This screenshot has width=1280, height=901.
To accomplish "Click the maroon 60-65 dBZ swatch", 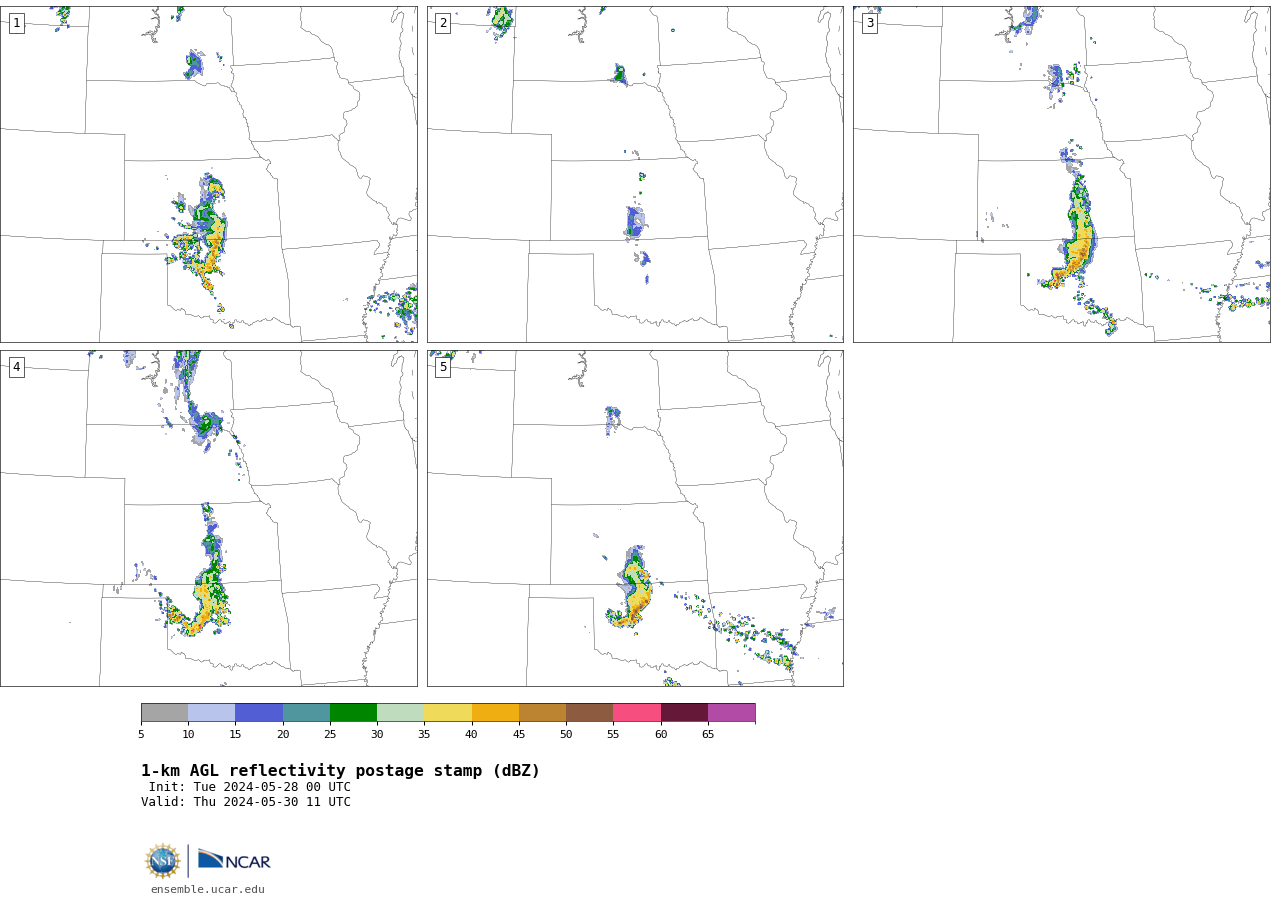I will point(684,713).
